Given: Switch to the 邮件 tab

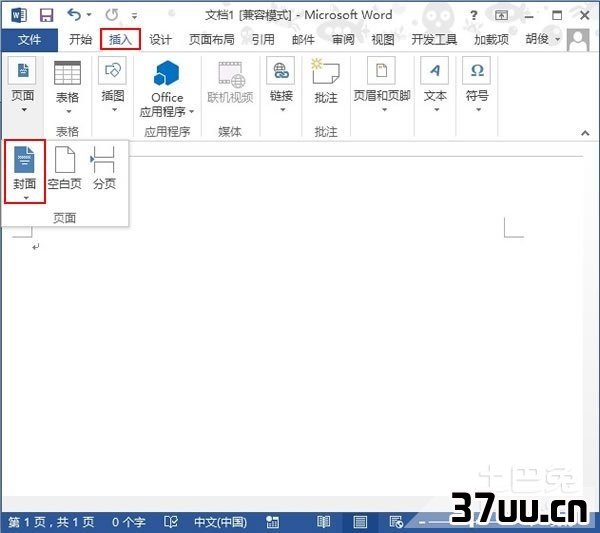Looking at the screenshot, I should [303, 39].
